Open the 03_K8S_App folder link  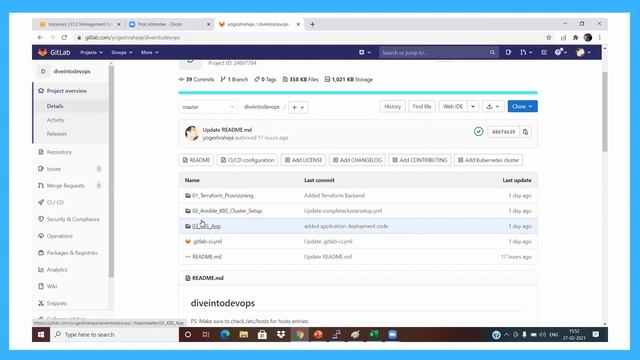pos(206,226)
